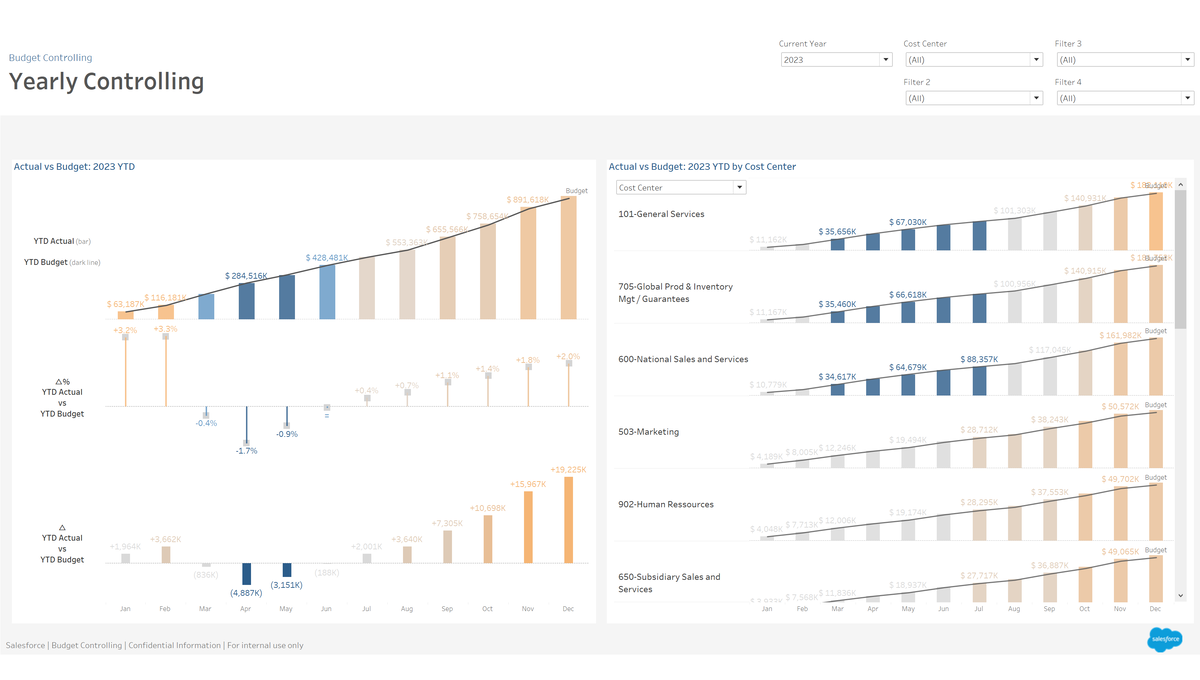This screenshot has width=1200, height=680.
Task: Open the Filter 4 dropdown
Action: coord(1123,98)
